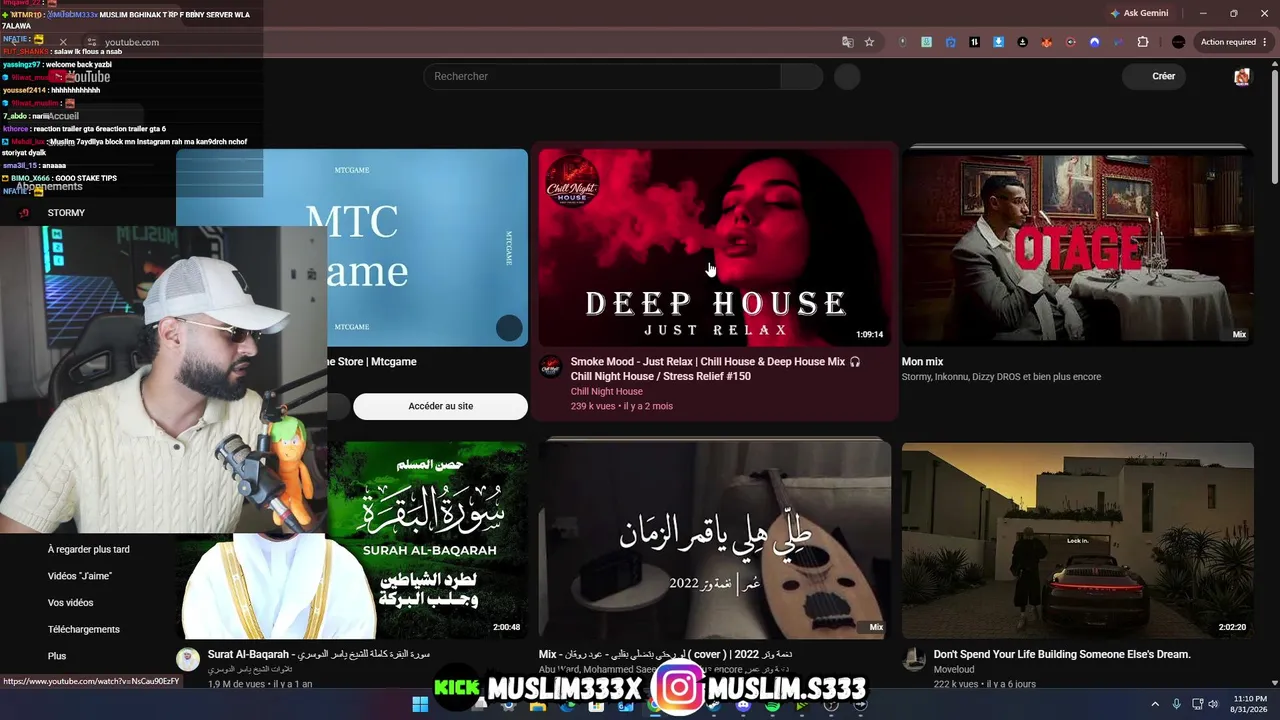Open the Ask Gemini button
The image size is (1280, 720).
(1139, 13)
